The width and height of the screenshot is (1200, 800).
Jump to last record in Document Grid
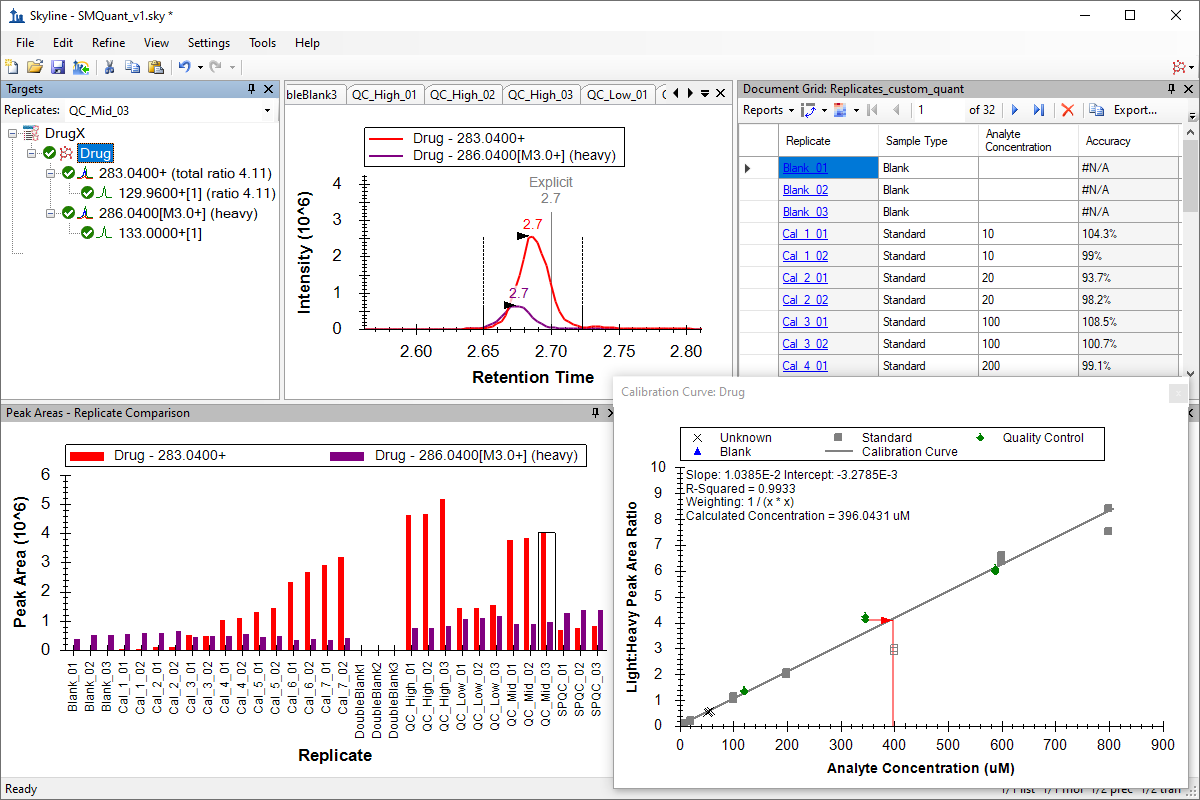point(1038,110)
